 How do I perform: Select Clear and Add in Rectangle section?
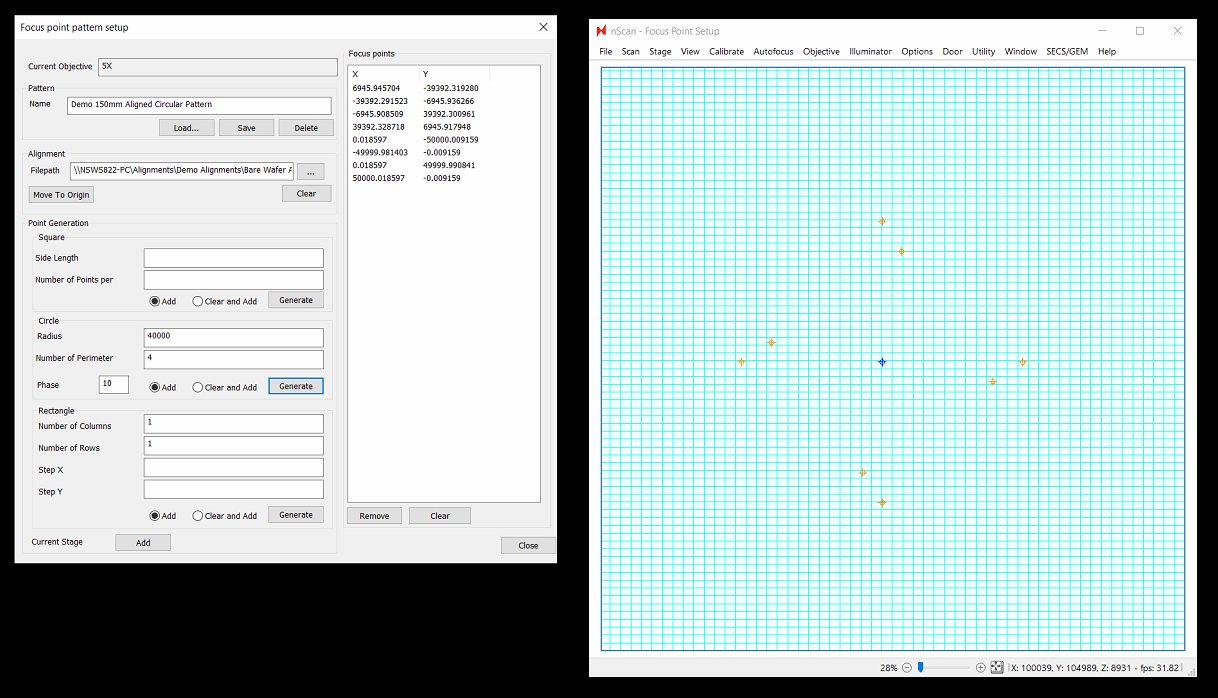click(x=198, y=516)
